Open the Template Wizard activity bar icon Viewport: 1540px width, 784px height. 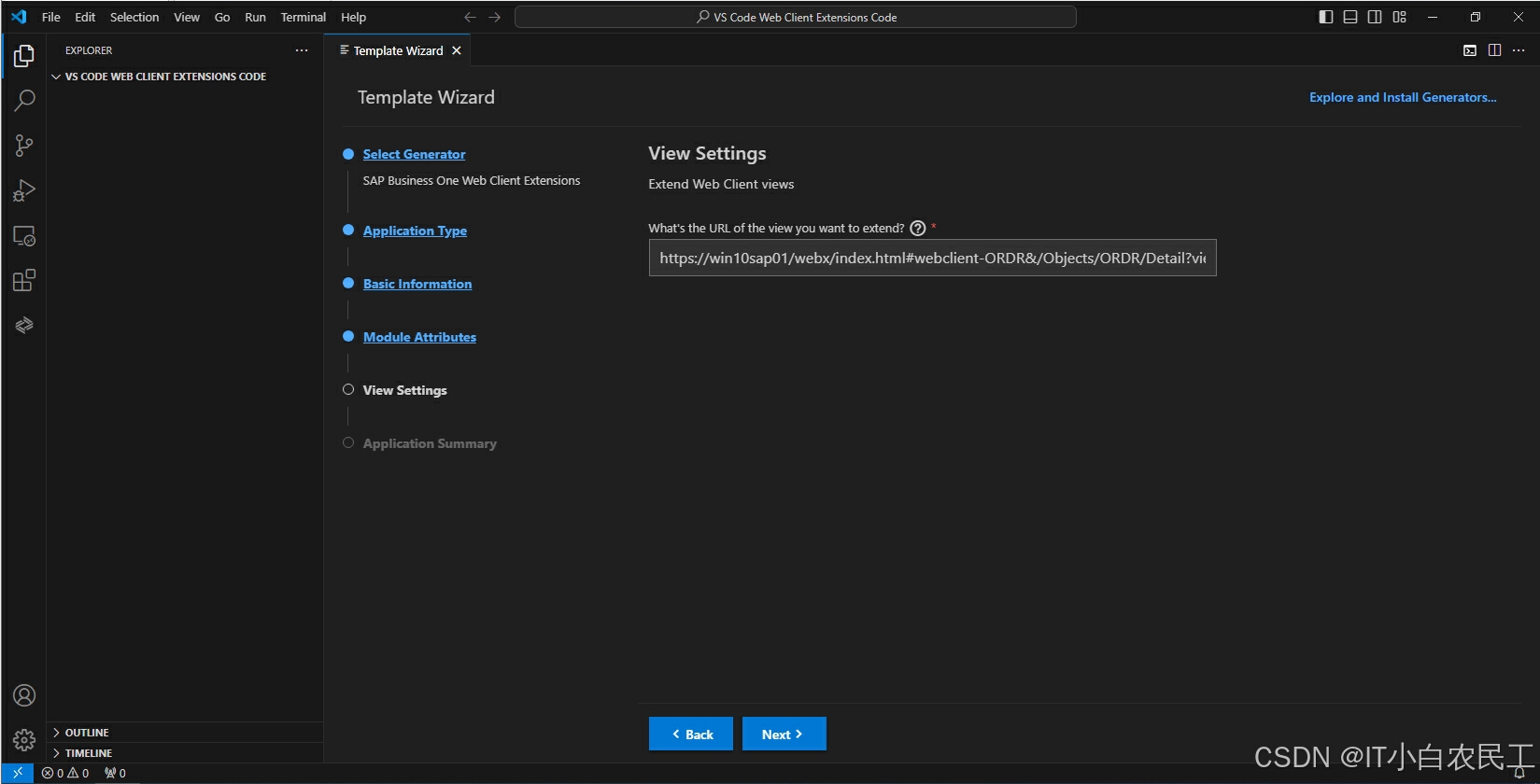(x=24, y=325)
